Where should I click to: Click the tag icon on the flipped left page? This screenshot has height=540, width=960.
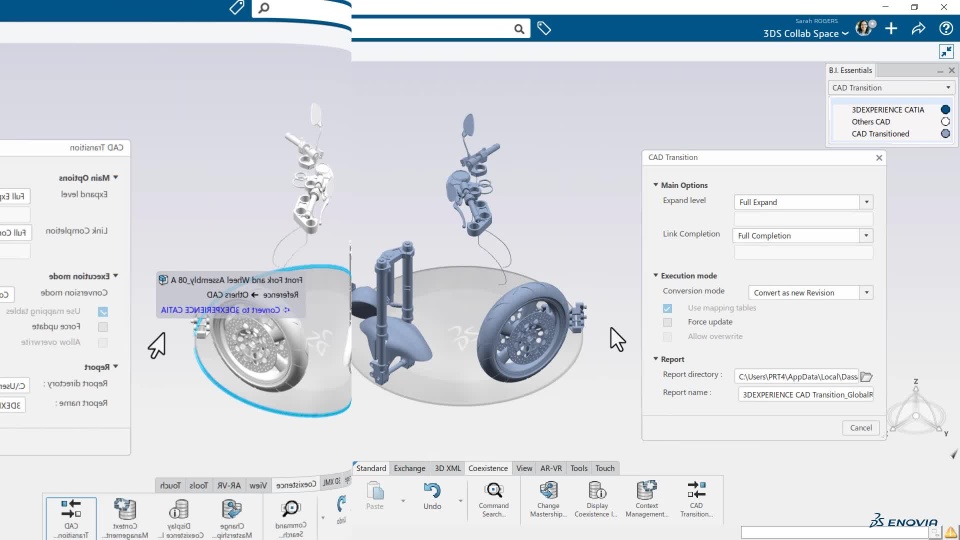[x=237, y=7]
